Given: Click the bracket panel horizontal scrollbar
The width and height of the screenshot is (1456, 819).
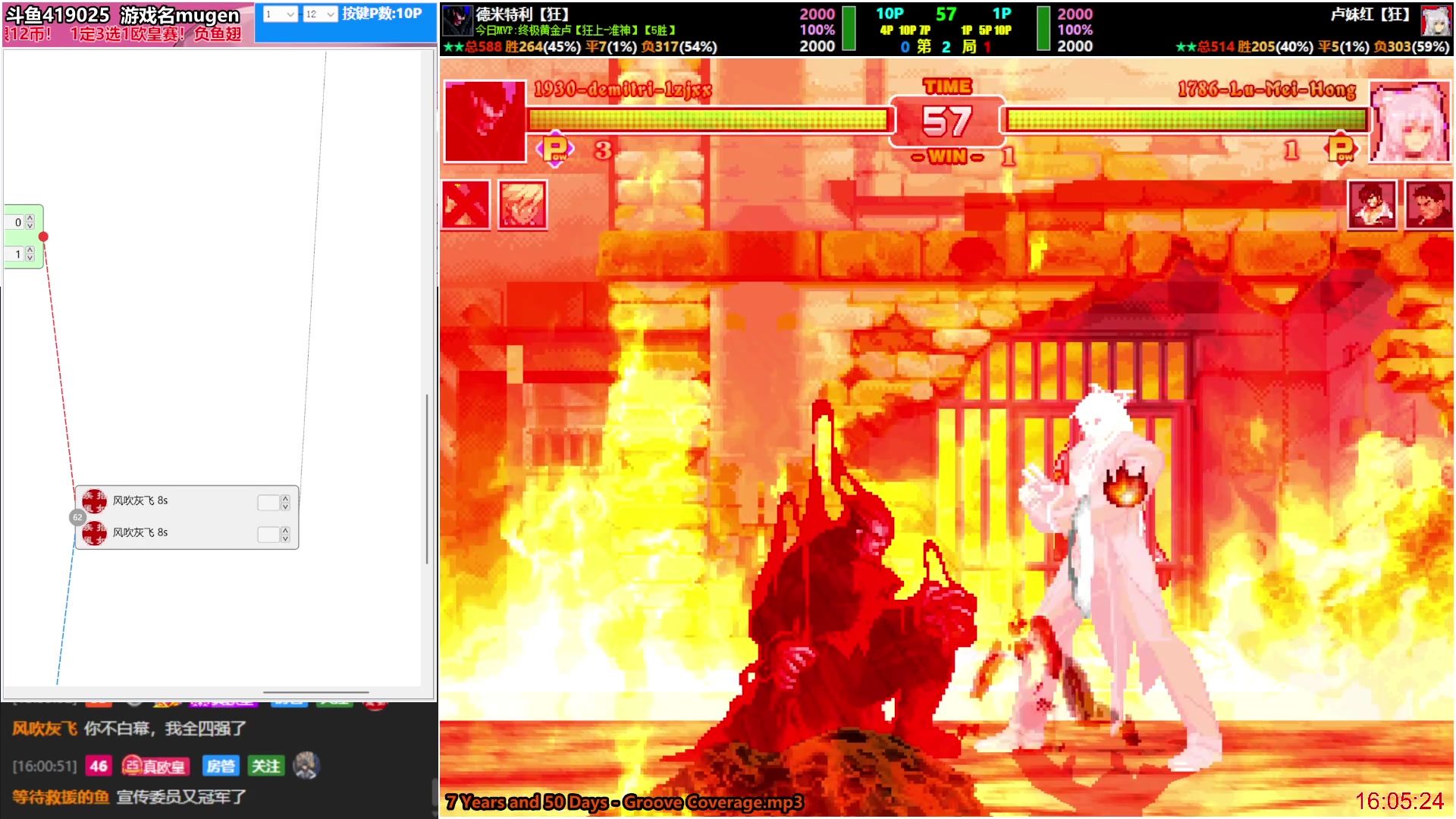Looking at the screenshot, I should 315,692.
